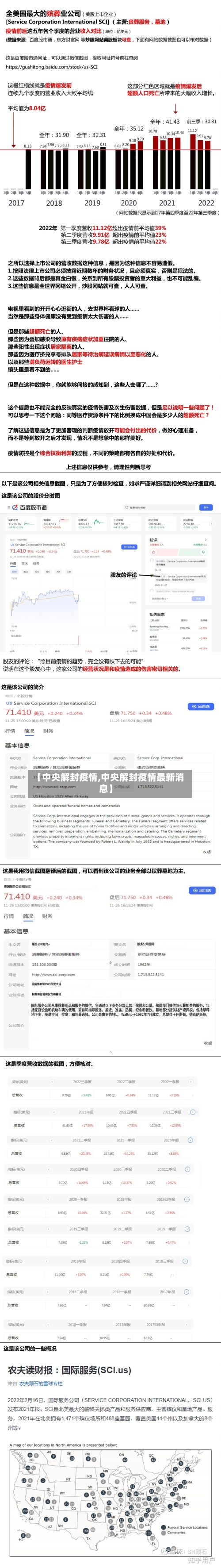Screen dimensions: 221x1568
Task: Click 加自选 button above the English 基本信息 section
Action: [x=202, y=707]
